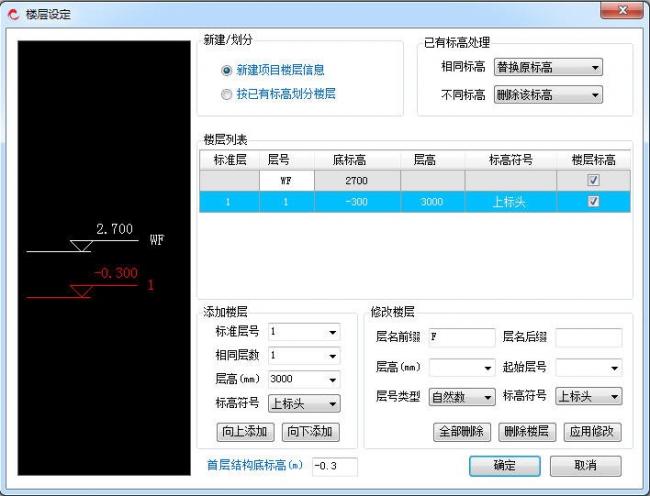Screen dimensions: 650x496
Task: Select the WF row's 底标高 cell
Action: pos(357,181)
